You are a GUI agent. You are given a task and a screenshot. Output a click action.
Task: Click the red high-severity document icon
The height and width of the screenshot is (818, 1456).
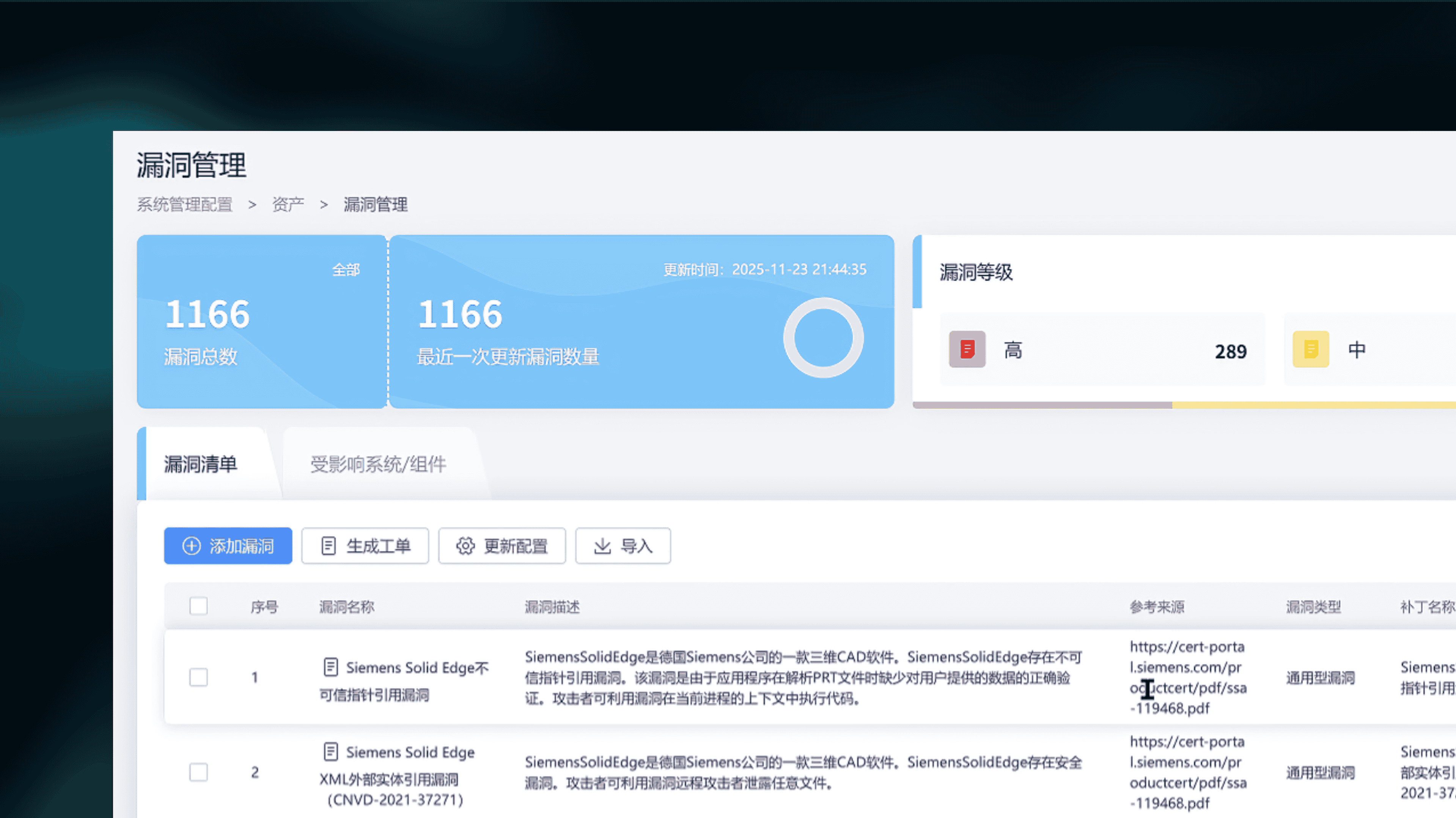[x=967, y=350]
